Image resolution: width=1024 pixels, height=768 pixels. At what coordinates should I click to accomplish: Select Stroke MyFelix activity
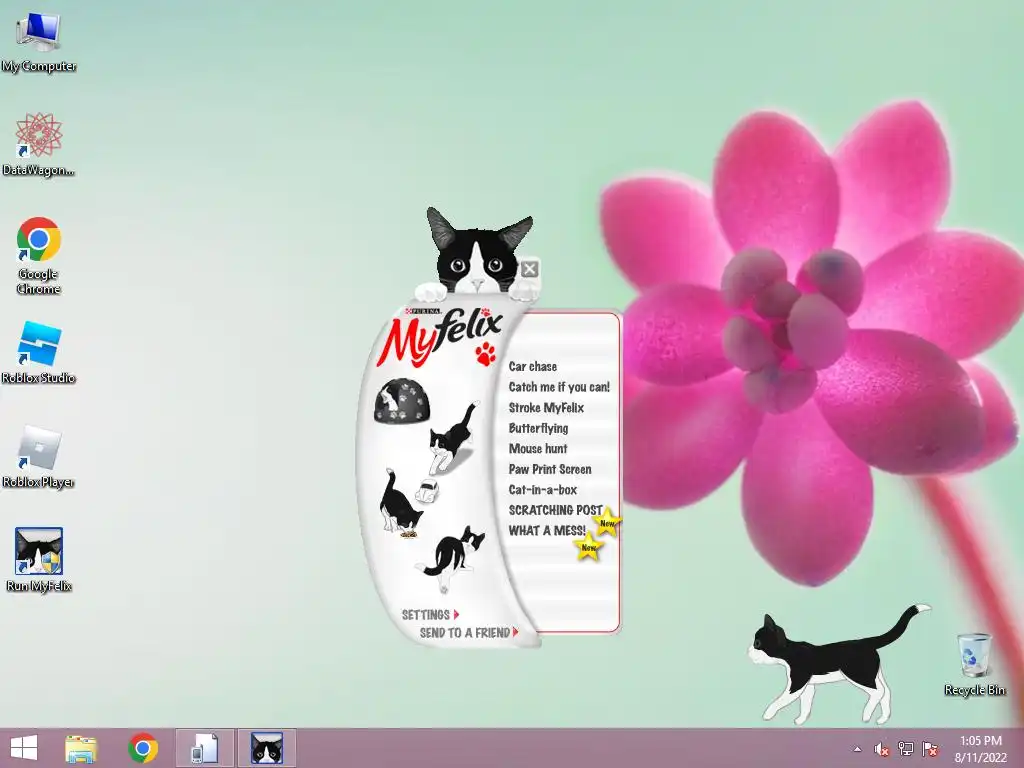(546, 408)
